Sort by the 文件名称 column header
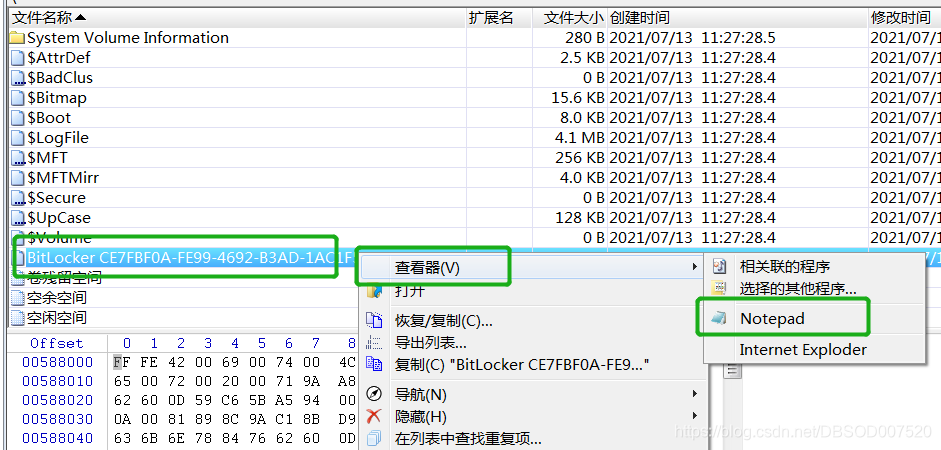 [x=238, y=17]
